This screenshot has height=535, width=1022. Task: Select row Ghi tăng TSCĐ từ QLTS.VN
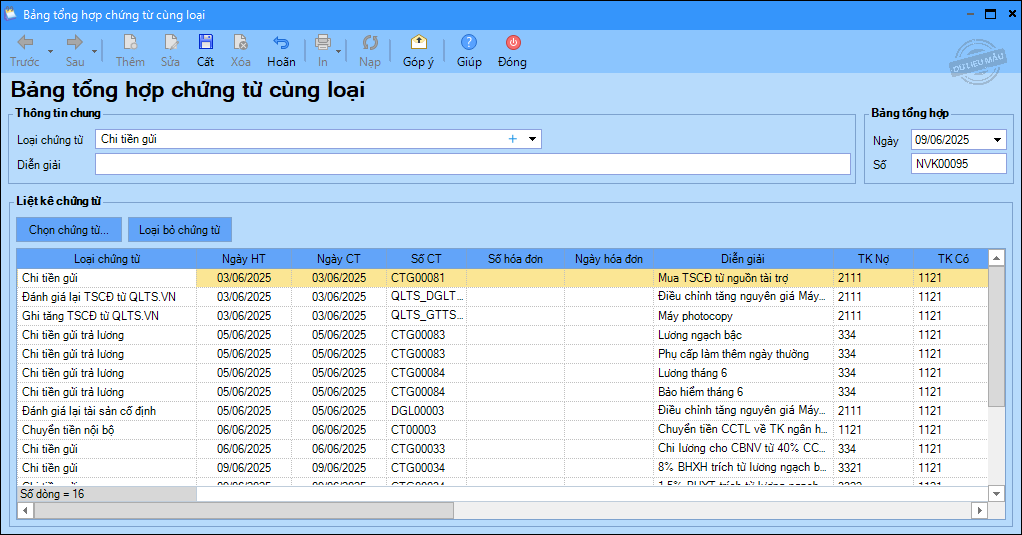pyautogui.click(x=502, y=316)
